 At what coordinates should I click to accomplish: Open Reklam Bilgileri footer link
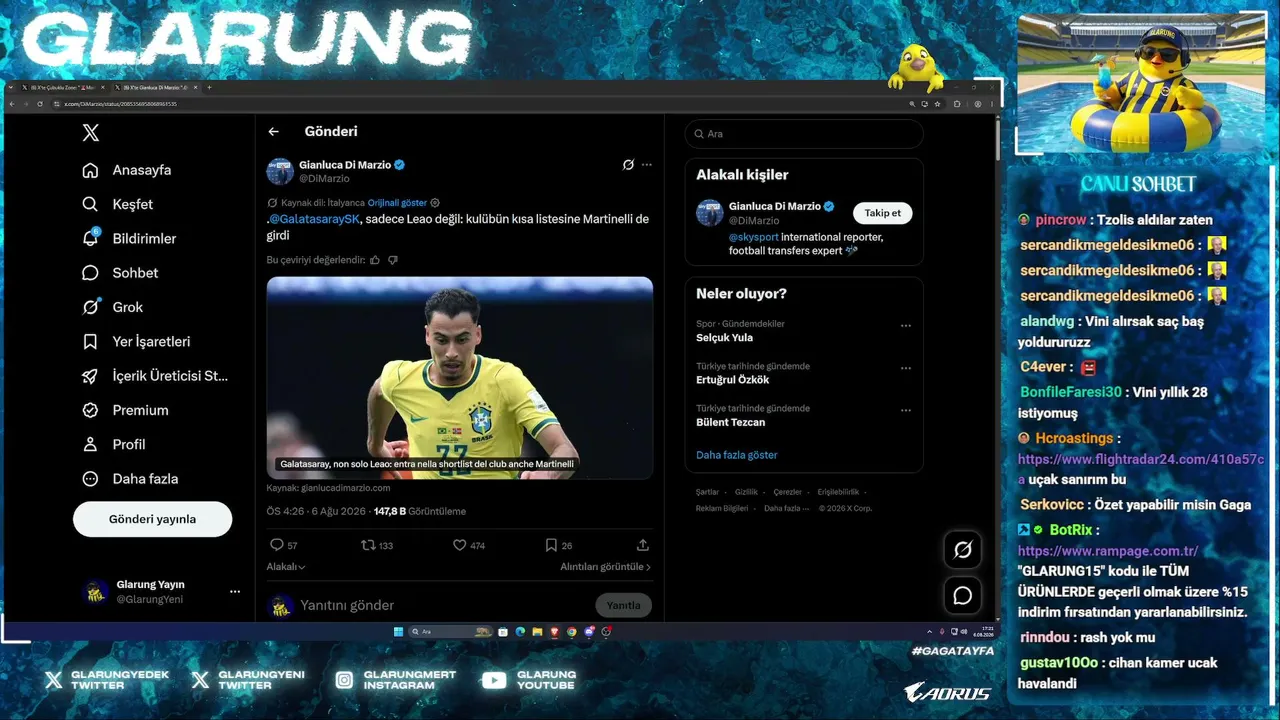click(722, 508)
